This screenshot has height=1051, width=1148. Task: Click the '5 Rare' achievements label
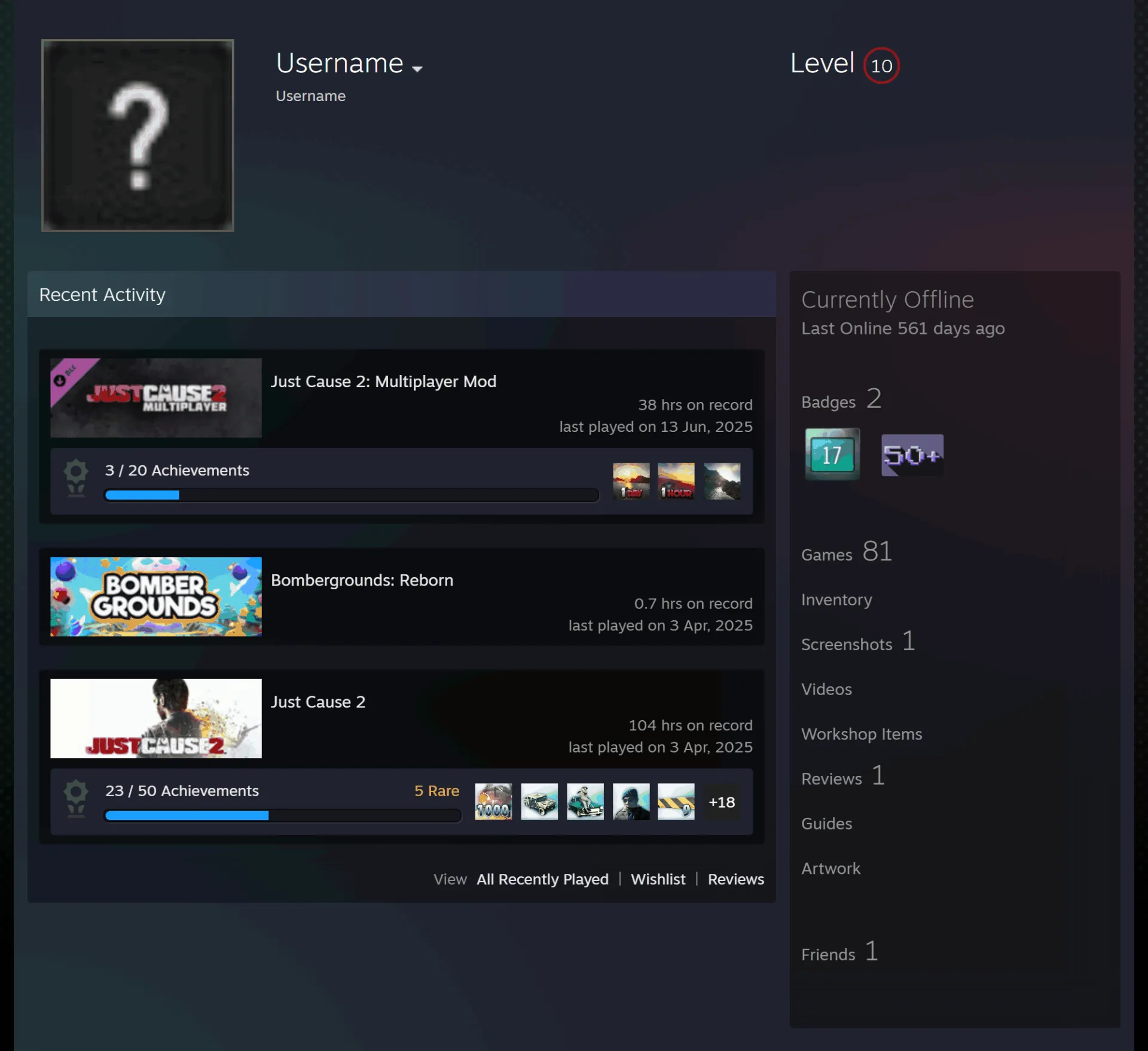437,791
